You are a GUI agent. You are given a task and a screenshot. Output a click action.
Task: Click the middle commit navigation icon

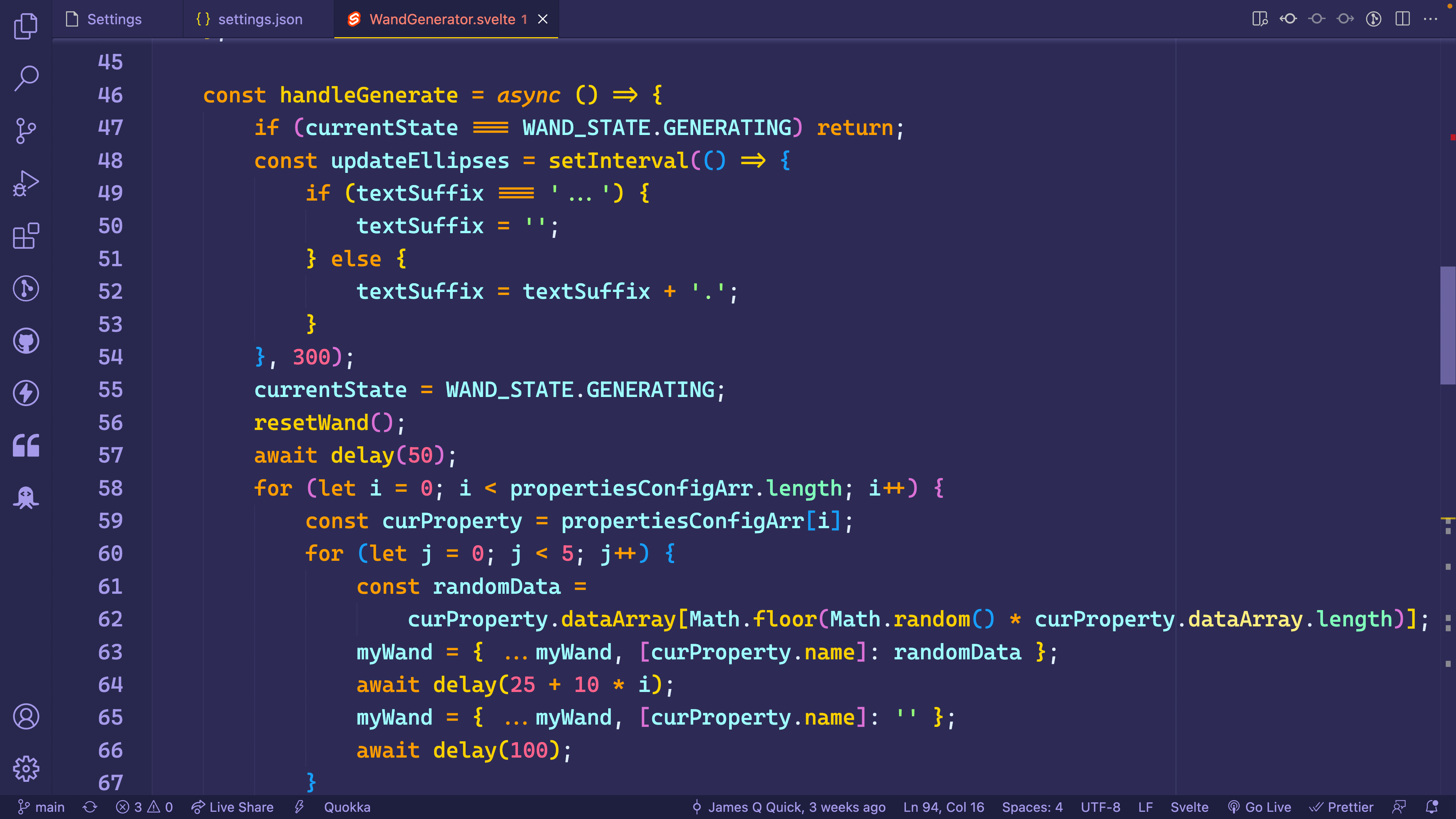click(x=1317, y=19)
